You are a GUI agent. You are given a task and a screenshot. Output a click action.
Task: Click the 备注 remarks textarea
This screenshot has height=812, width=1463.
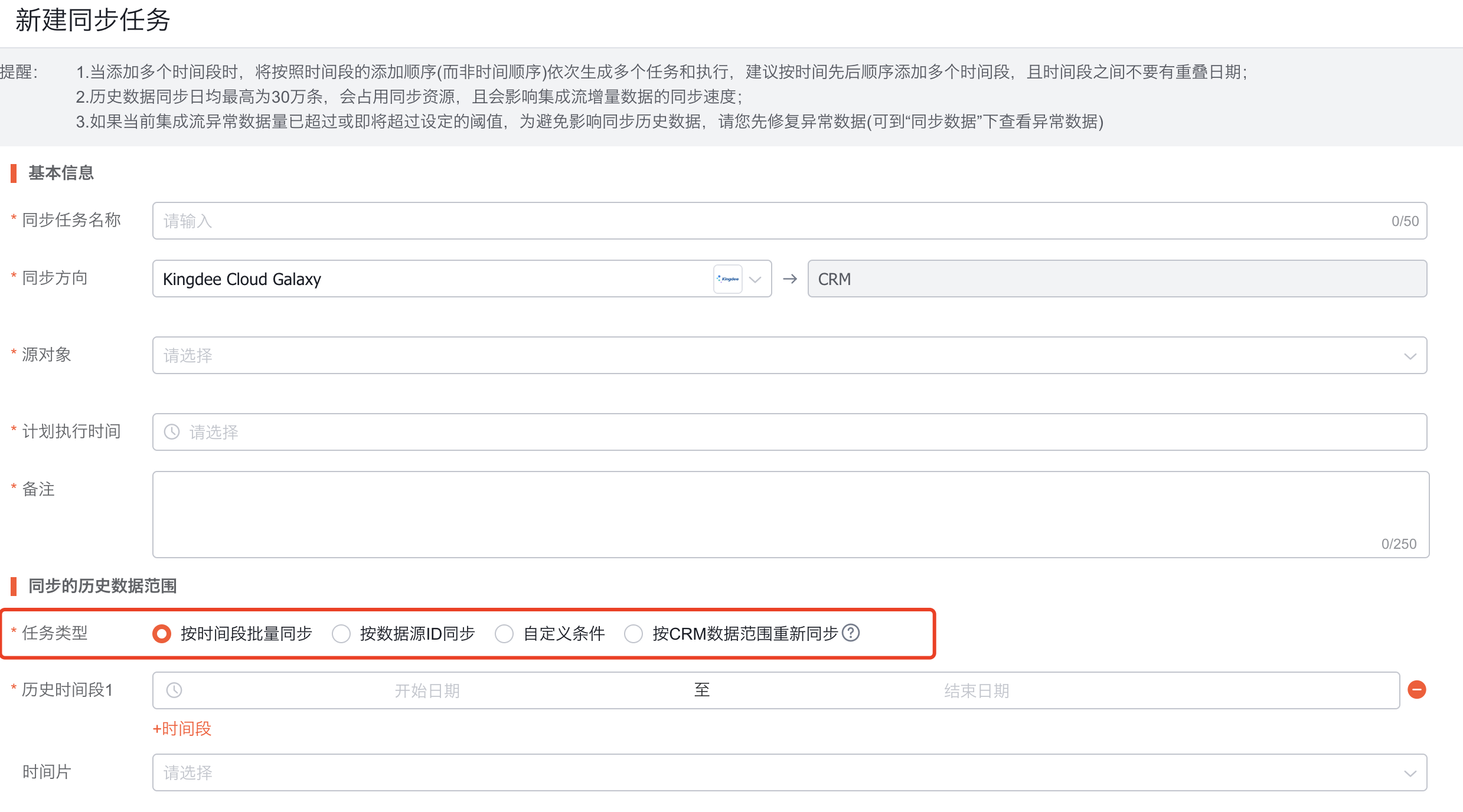click(x=791, y=515)
